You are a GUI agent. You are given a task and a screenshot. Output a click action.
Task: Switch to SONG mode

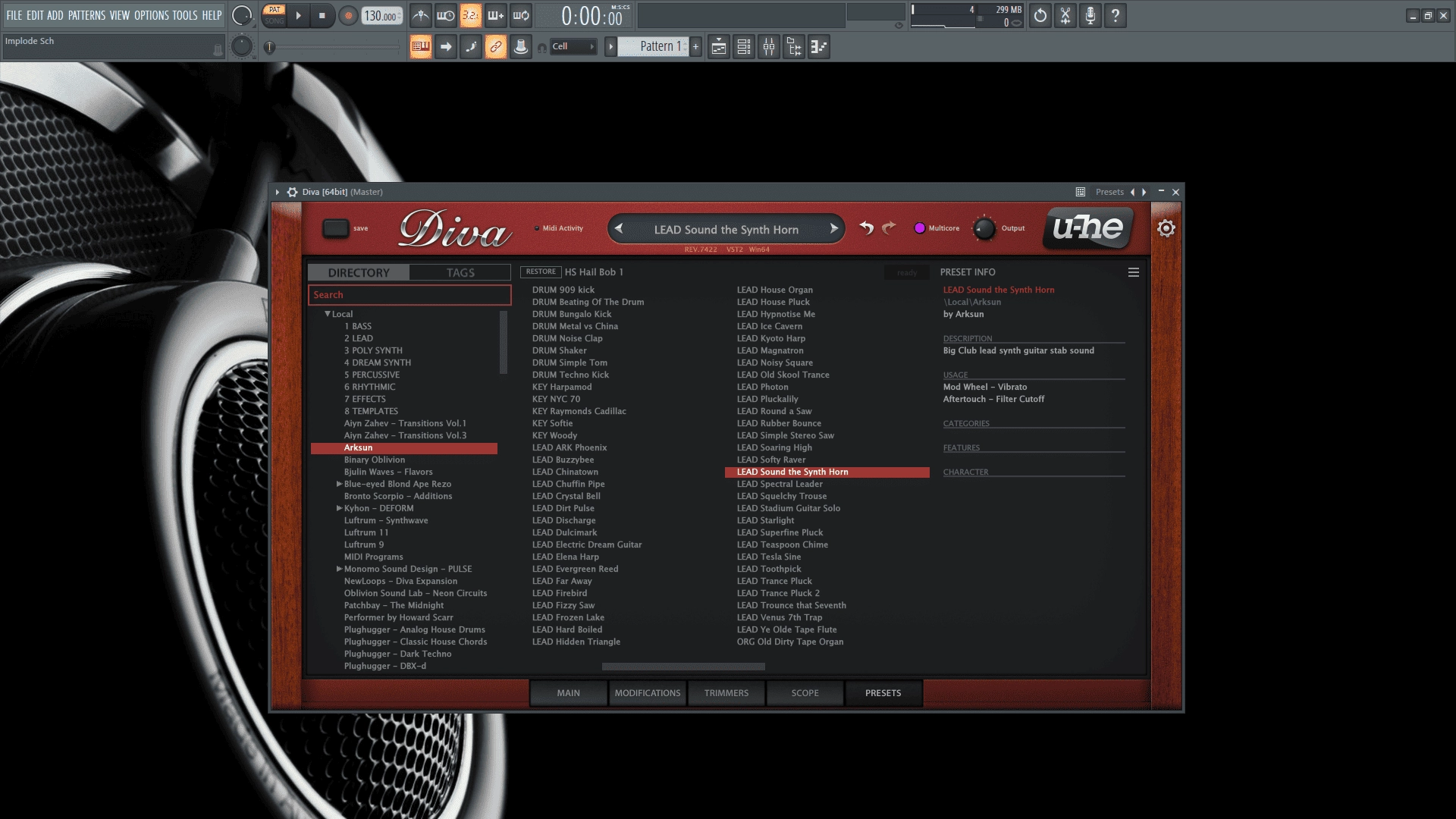point(275,21)
